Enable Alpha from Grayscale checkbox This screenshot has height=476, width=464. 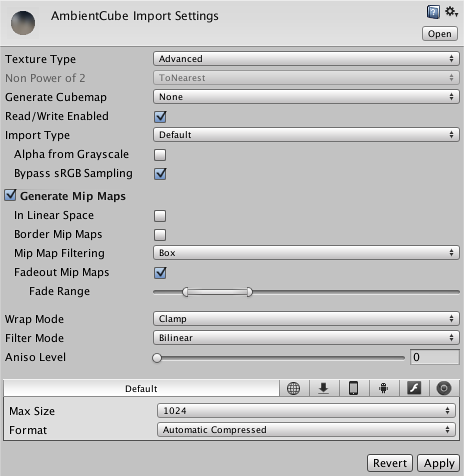pyautogui.click(x=160, y=155)
